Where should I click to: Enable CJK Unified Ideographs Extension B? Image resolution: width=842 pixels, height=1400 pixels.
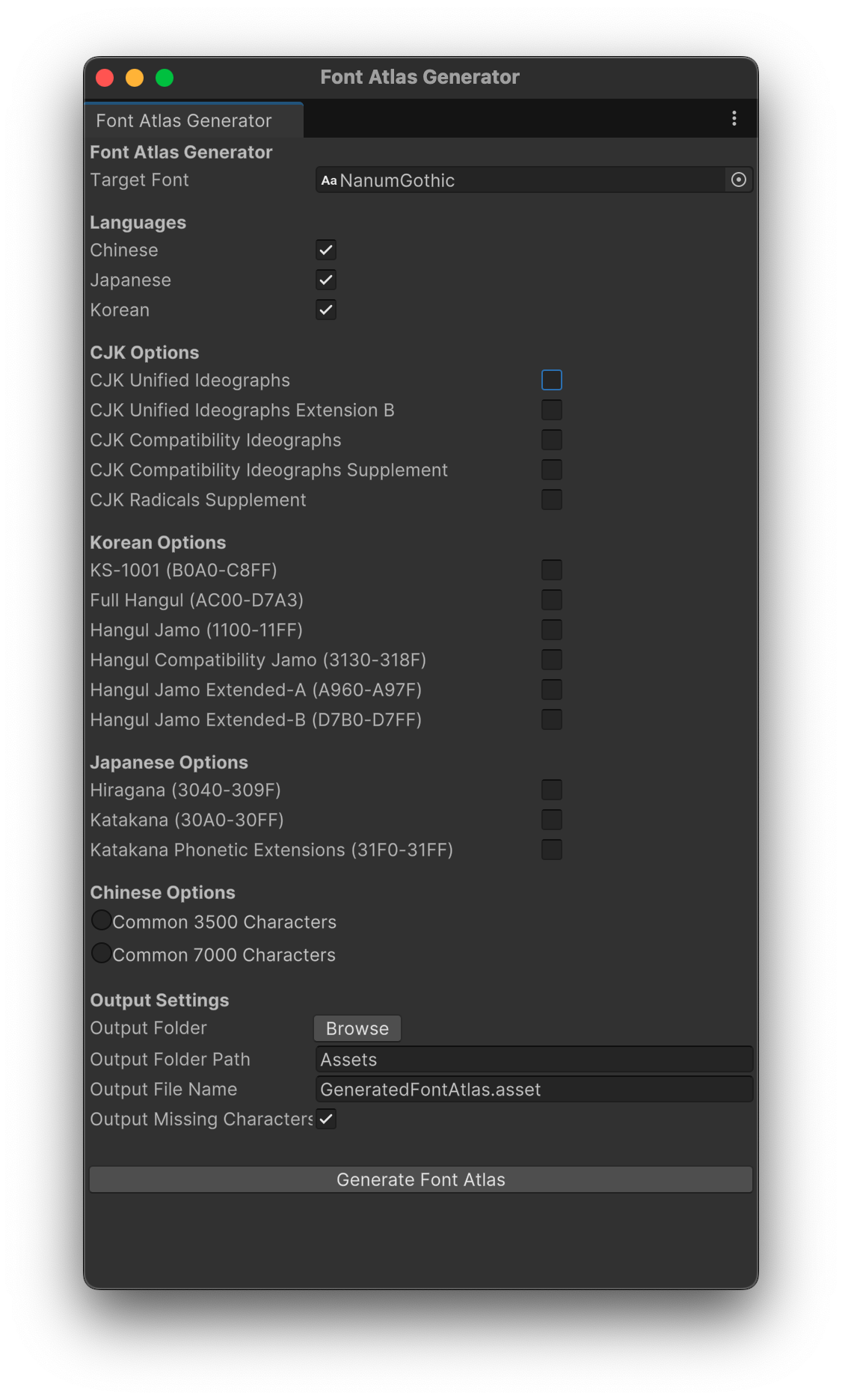click(552, 410)
